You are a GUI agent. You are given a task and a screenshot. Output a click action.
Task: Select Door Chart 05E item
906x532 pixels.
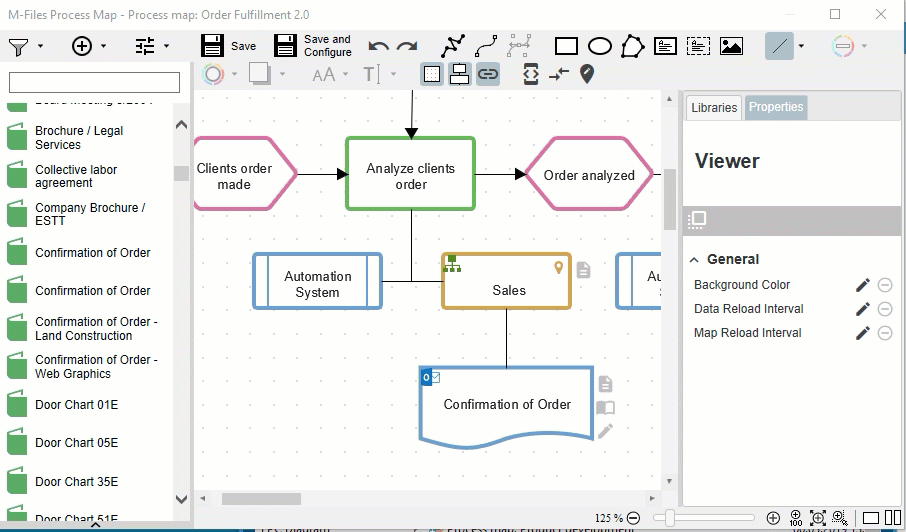tap(87, 442)
